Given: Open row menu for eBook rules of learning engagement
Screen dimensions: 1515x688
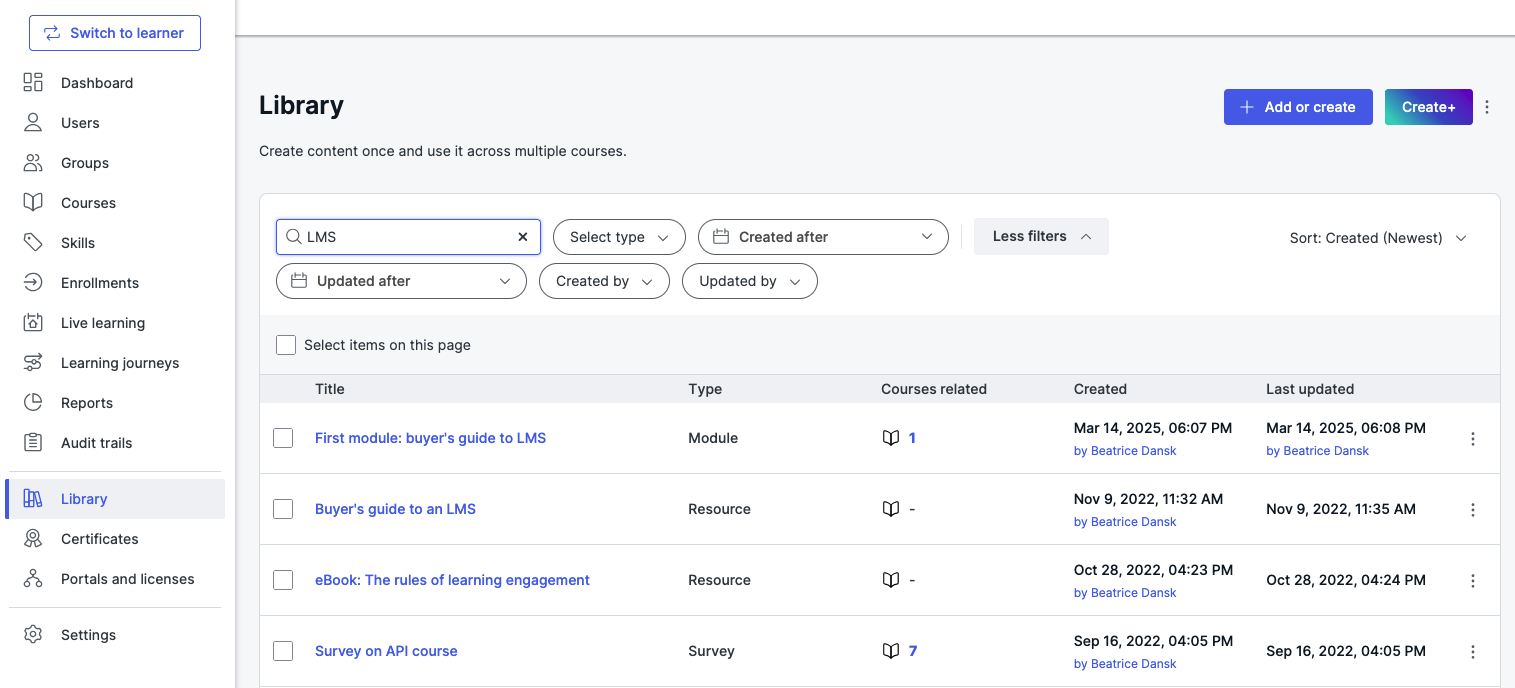Looking at the screenshot, I should tap(1472, 581).
